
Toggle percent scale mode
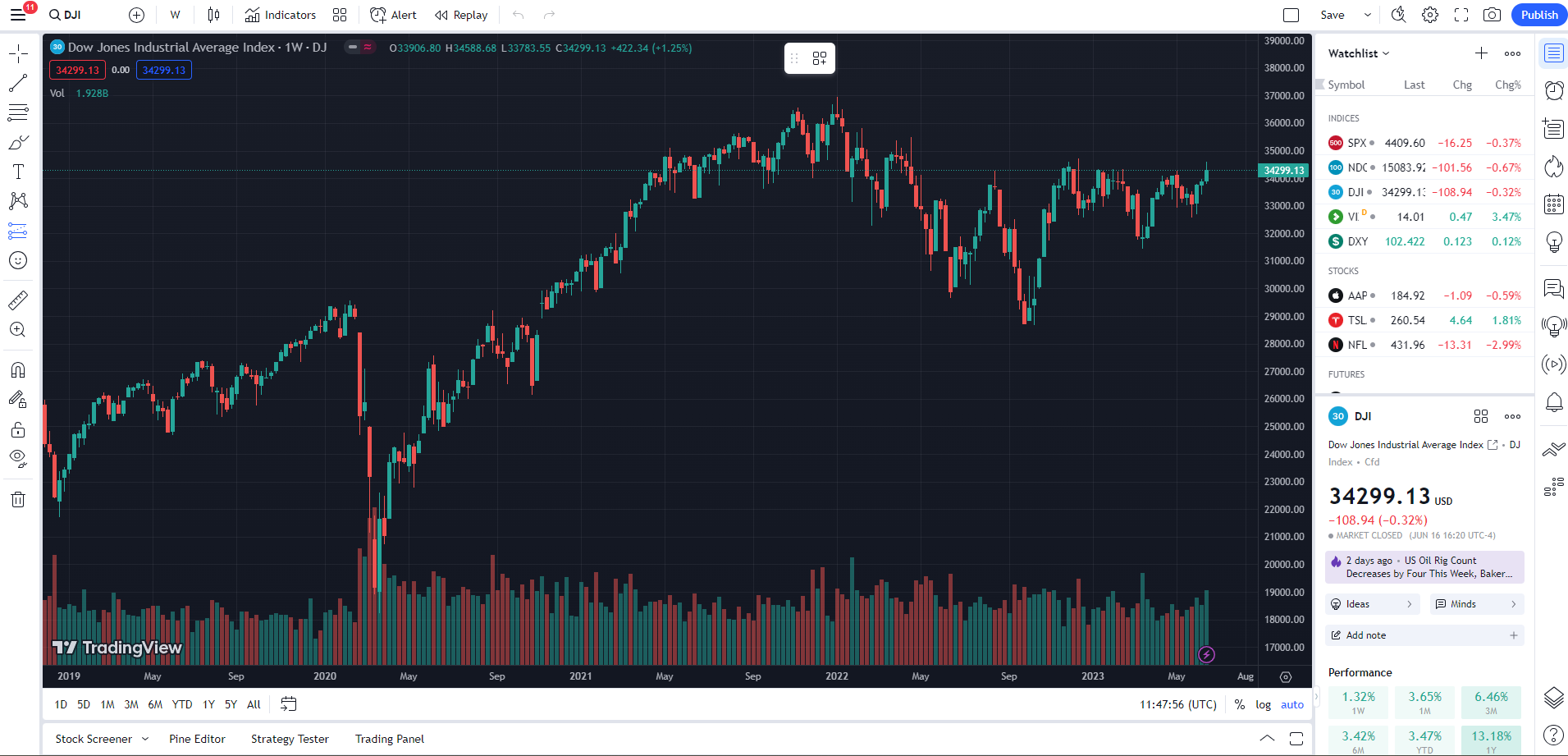coord(1239,704)
